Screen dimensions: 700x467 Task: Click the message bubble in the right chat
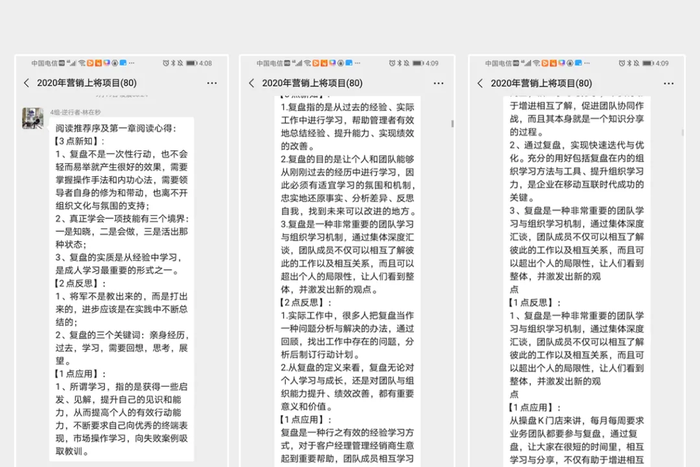pos(576,280)
